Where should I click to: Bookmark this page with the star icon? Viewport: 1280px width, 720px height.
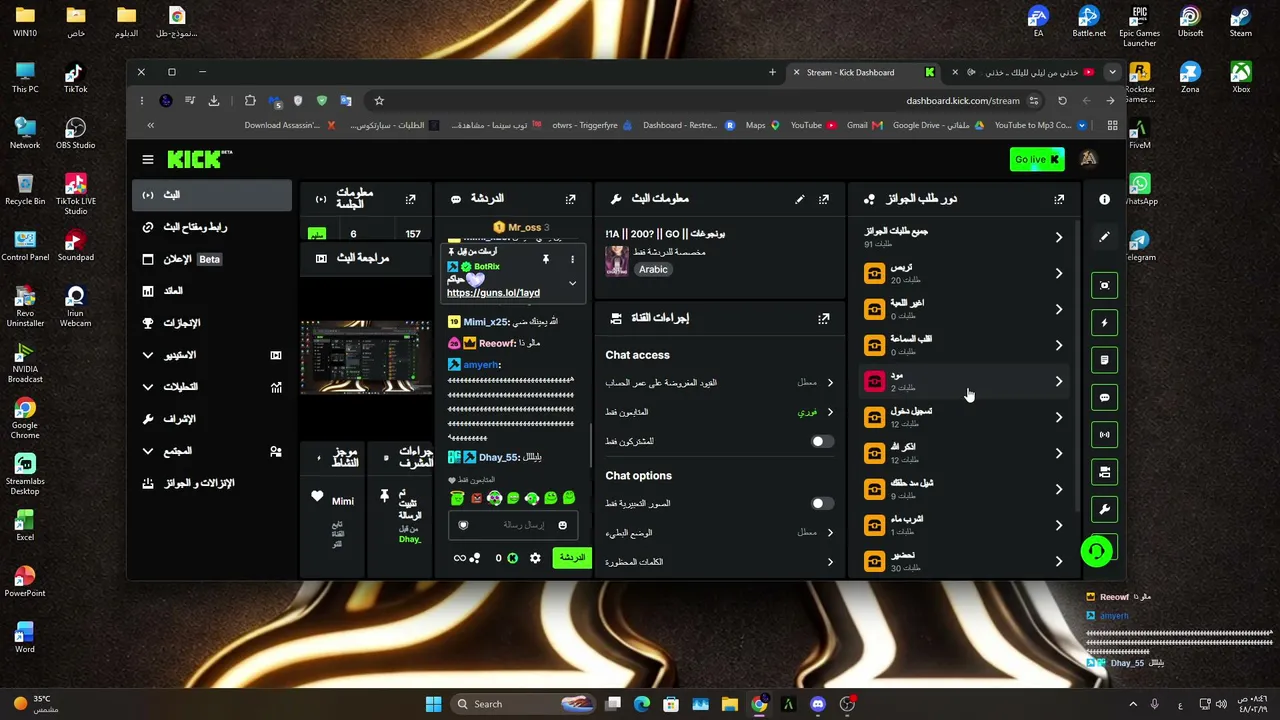pyautogui.click(x=379, y=100)
